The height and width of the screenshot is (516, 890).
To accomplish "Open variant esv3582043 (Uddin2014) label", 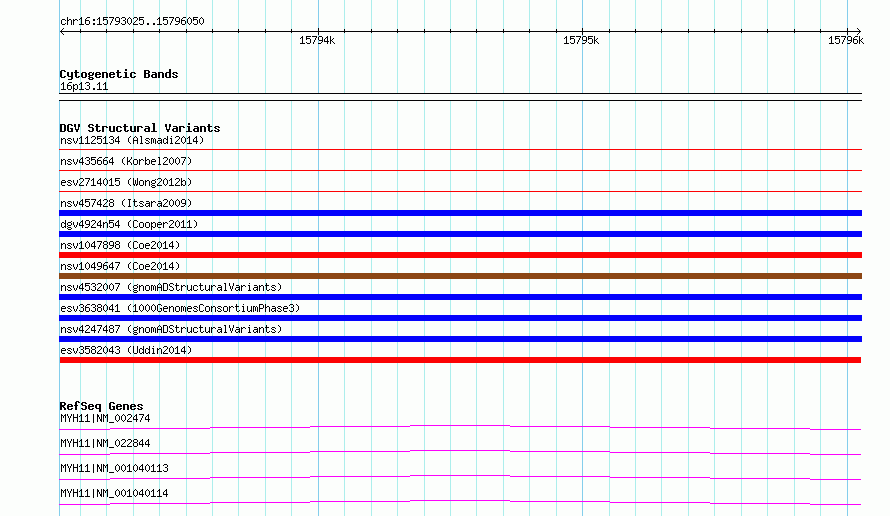I will pyautogui.click(x=126, y=350).
